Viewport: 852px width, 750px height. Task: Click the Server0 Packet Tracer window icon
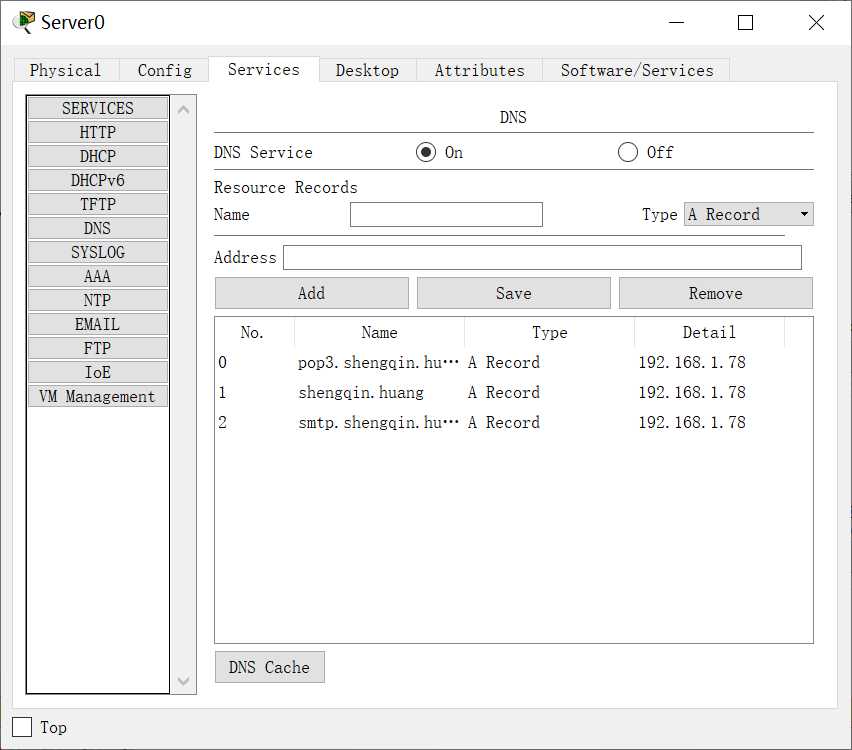click(24, 22)
